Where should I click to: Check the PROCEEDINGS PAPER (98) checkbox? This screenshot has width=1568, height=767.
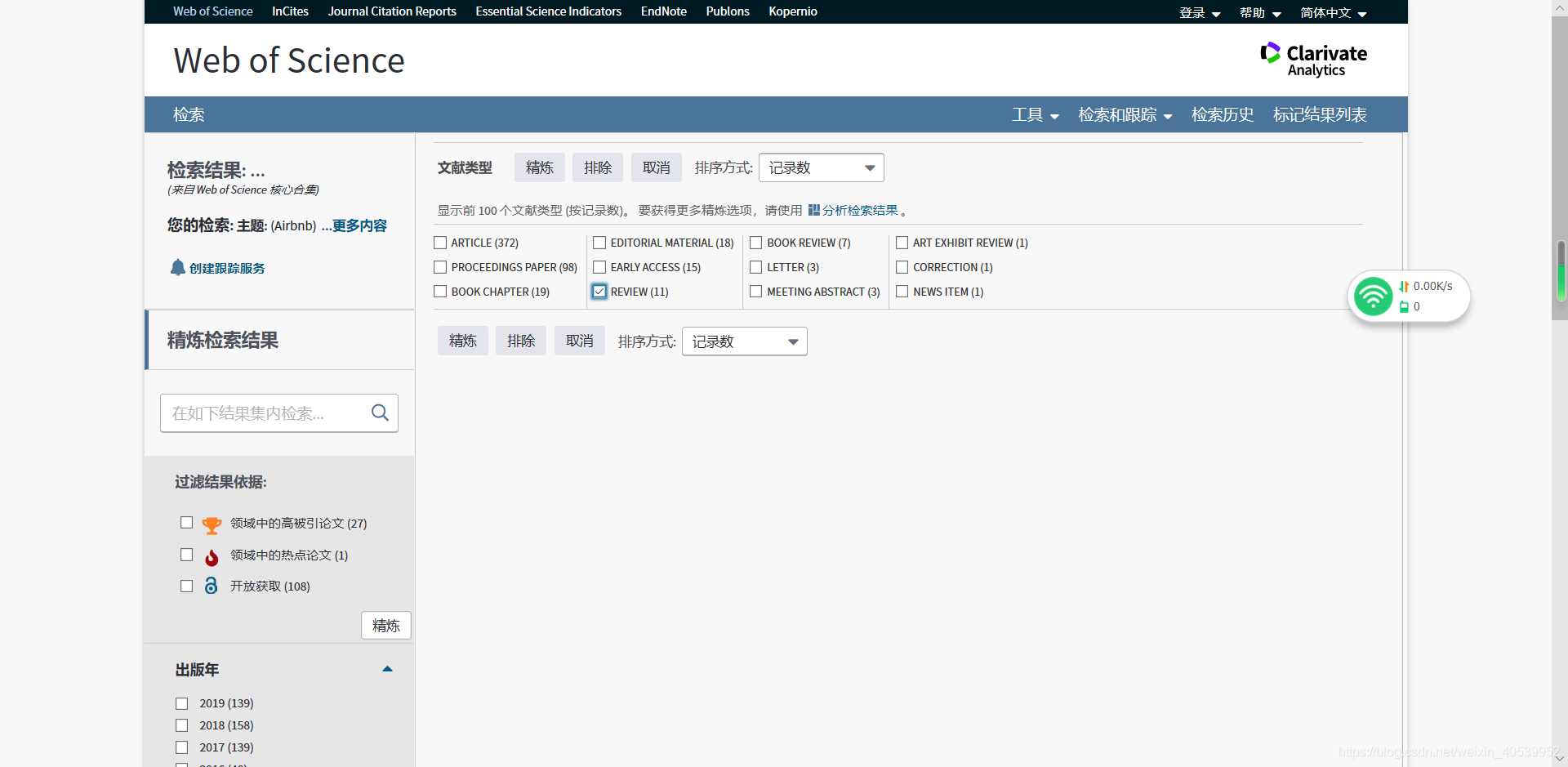coord(440,267)
